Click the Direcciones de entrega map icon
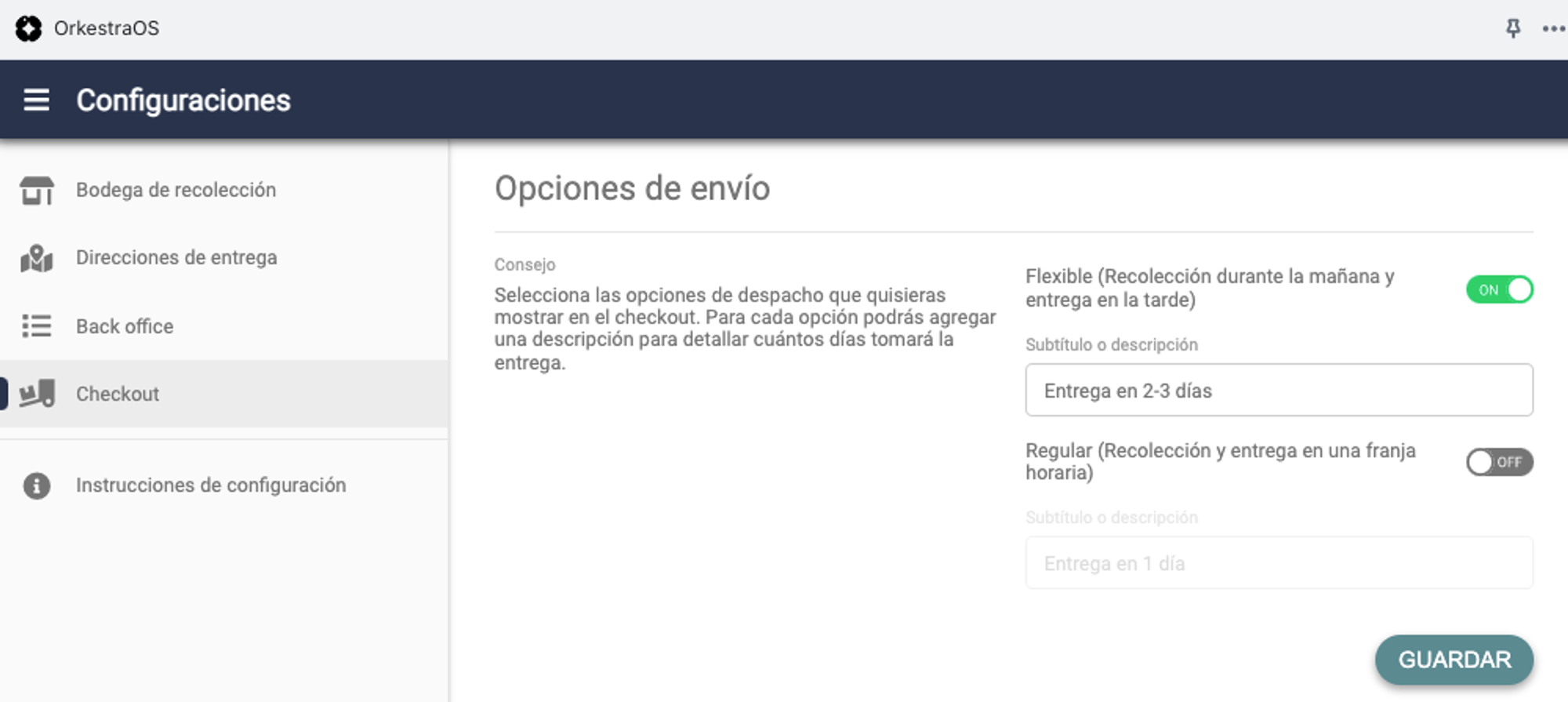1568x702 pixels. click(36, 258)
